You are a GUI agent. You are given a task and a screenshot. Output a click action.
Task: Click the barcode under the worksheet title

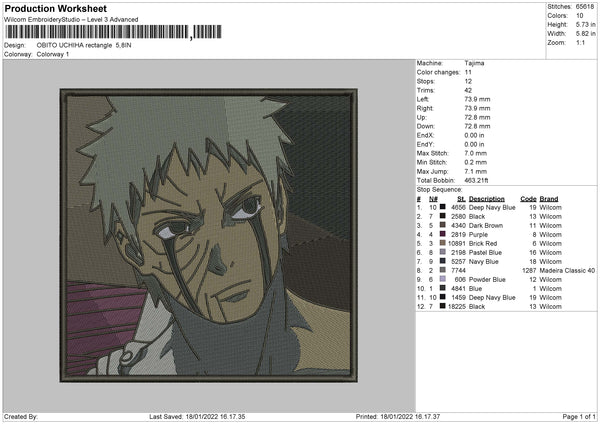(113, 32)
